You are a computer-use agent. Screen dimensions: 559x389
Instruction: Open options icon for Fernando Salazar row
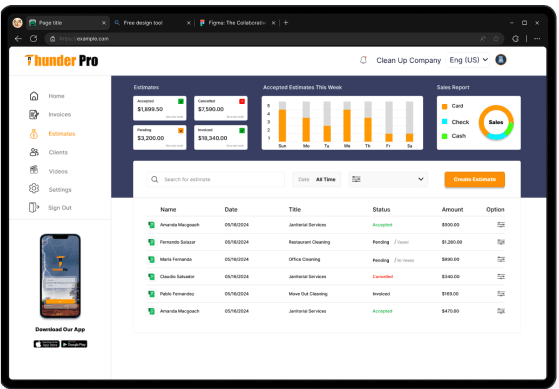tap(501, 242)
